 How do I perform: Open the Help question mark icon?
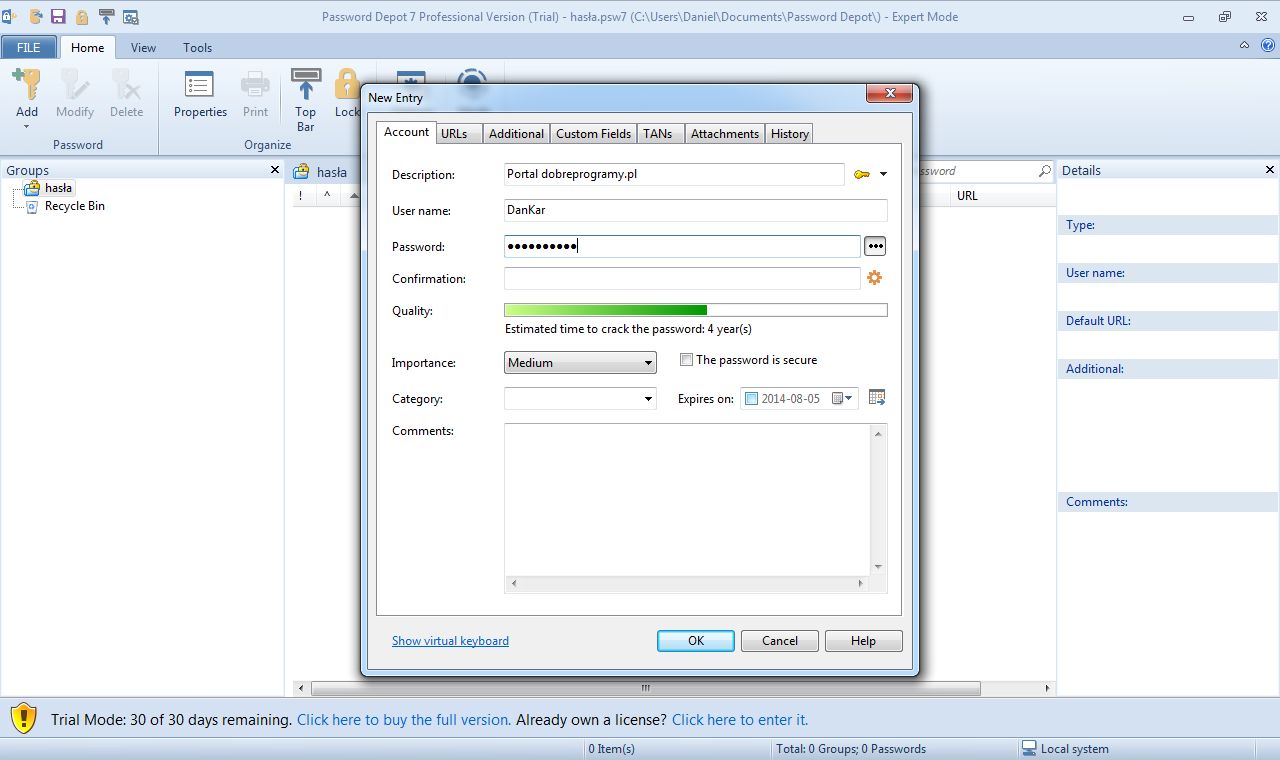1267,45
